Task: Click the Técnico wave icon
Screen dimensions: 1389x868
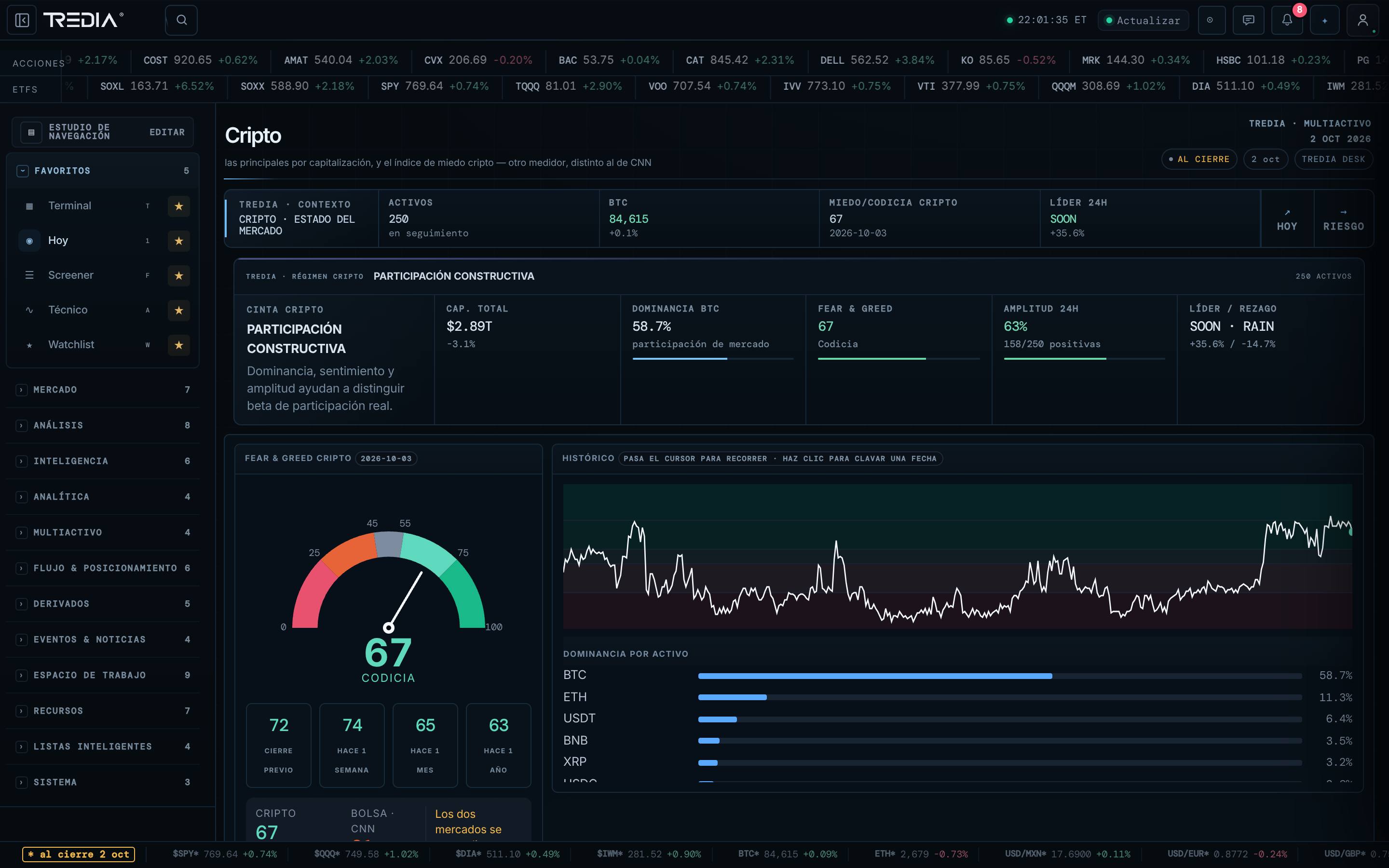Action: coord(29,310)
